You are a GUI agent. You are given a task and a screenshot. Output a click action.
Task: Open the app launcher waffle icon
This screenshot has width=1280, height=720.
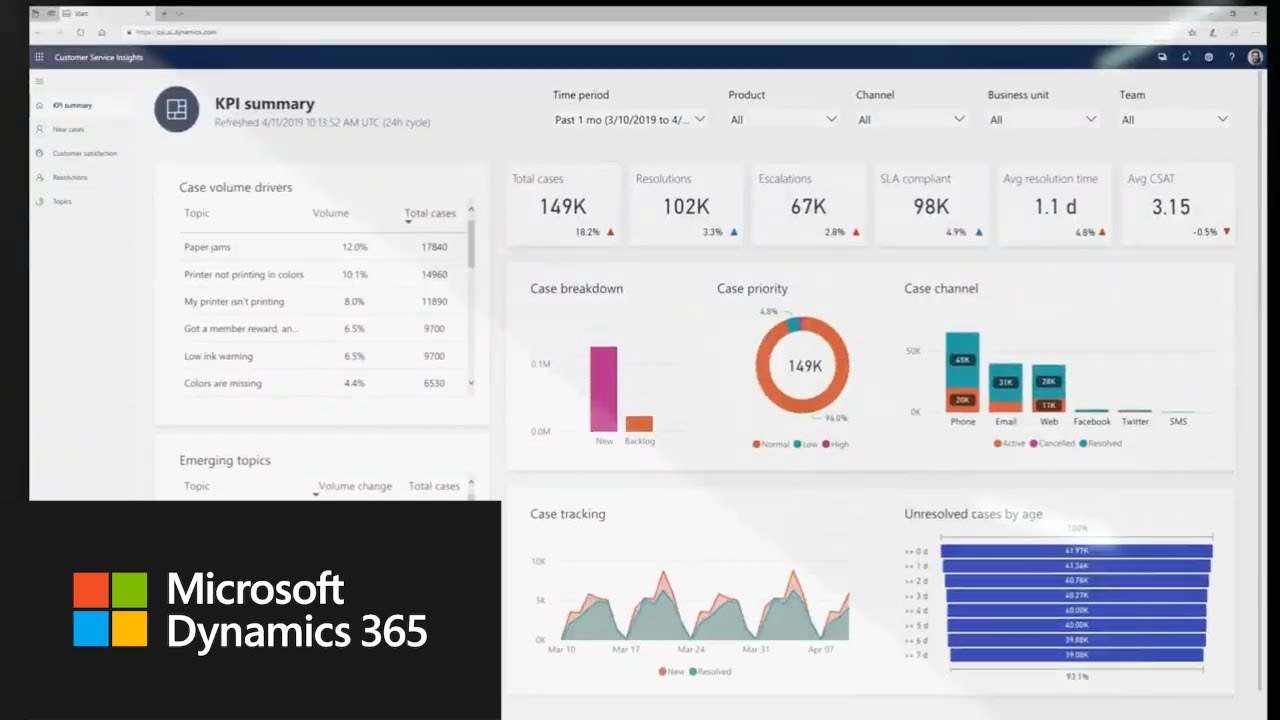click(38, 57)
